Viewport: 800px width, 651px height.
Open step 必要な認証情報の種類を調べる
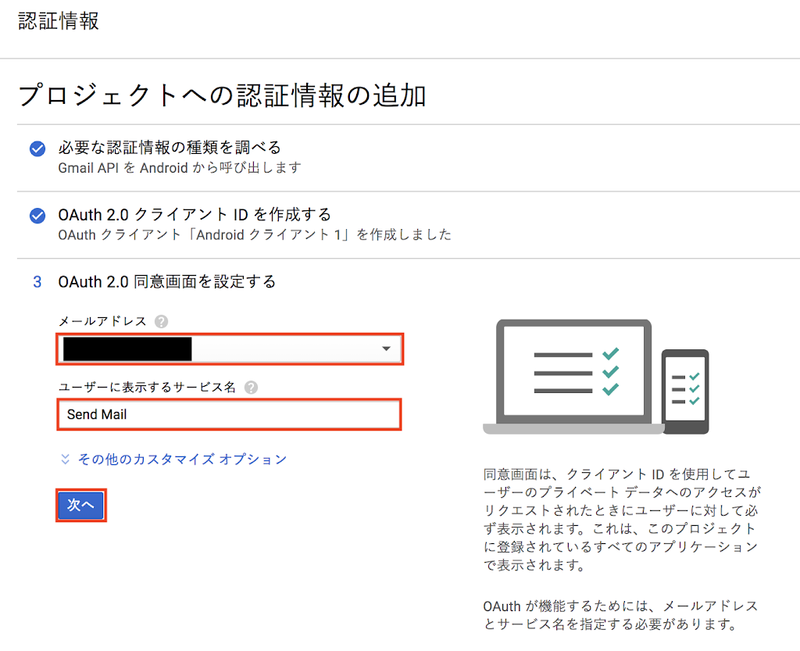(x=169, y=148)
